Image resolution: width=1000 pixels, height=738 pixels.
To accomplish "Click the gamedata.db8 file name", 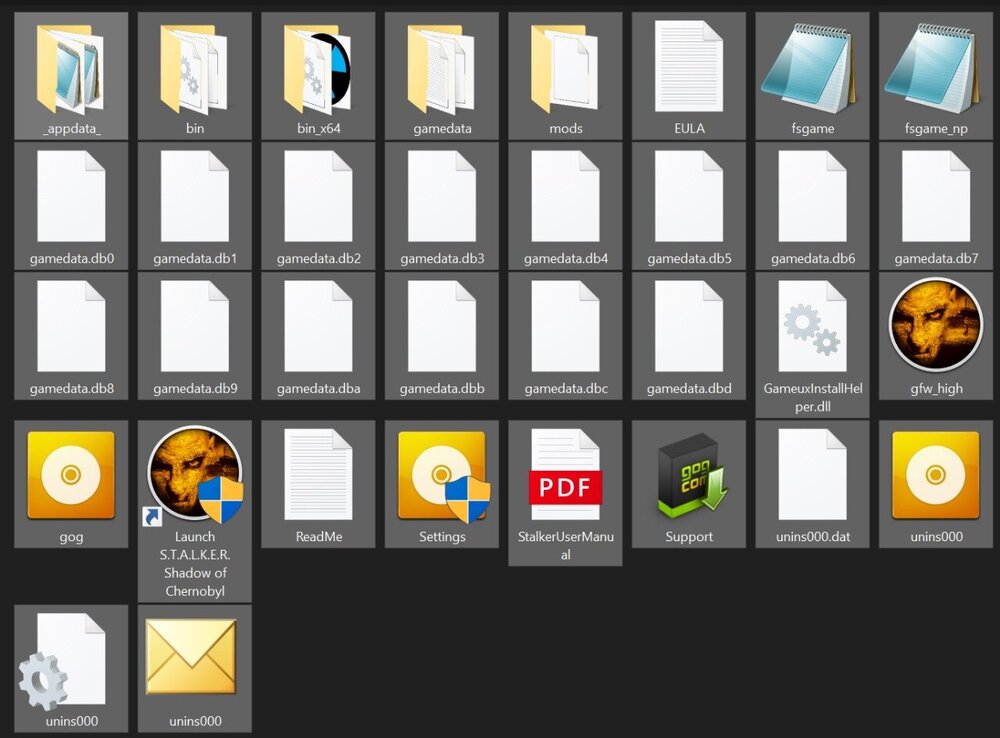I will [x=71, y=389].
